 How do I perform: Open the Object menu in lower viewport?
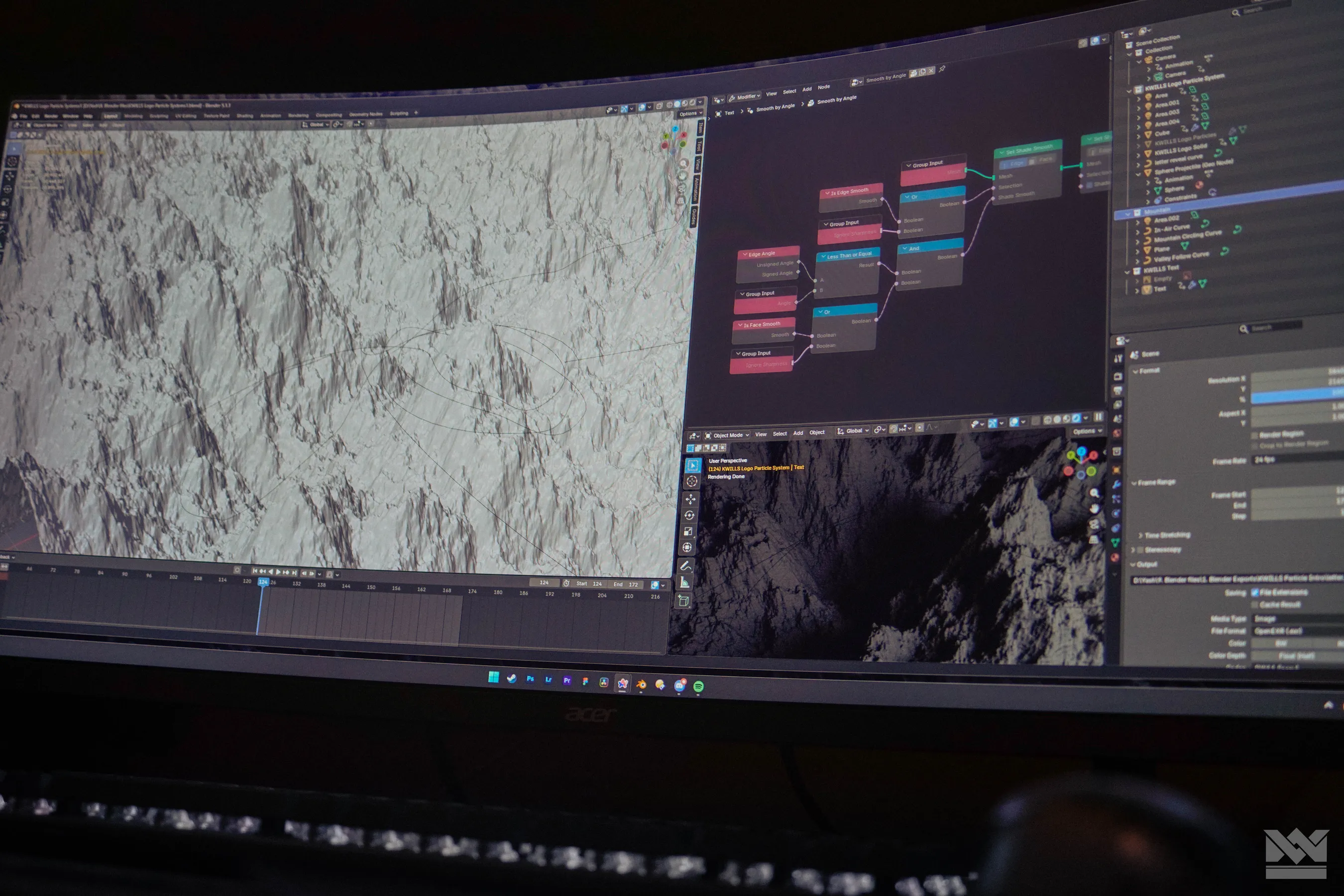[816, 433]
